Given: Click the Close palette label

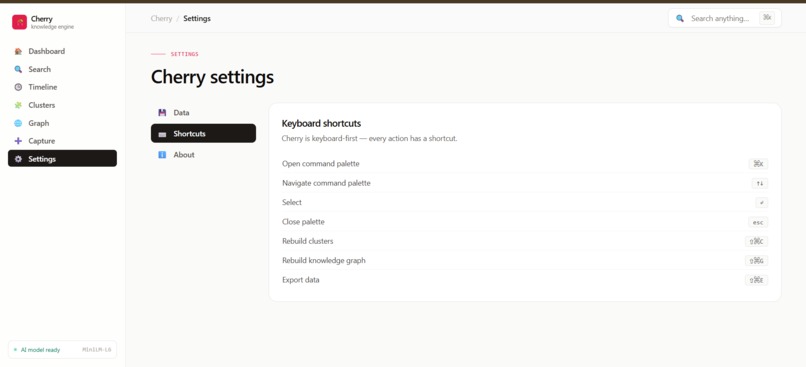Looking at the screenshot, I should [x=303, y=222].
